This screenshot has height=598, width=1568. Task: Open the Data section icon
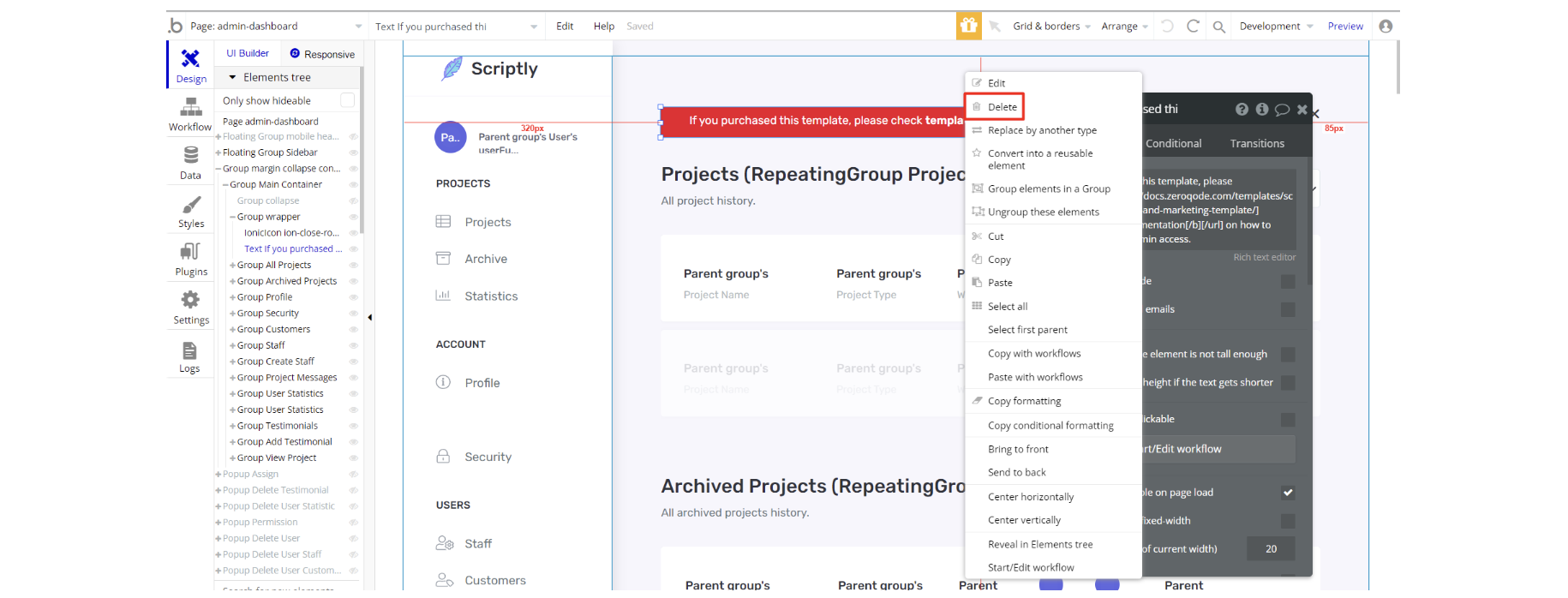(190, 156)
